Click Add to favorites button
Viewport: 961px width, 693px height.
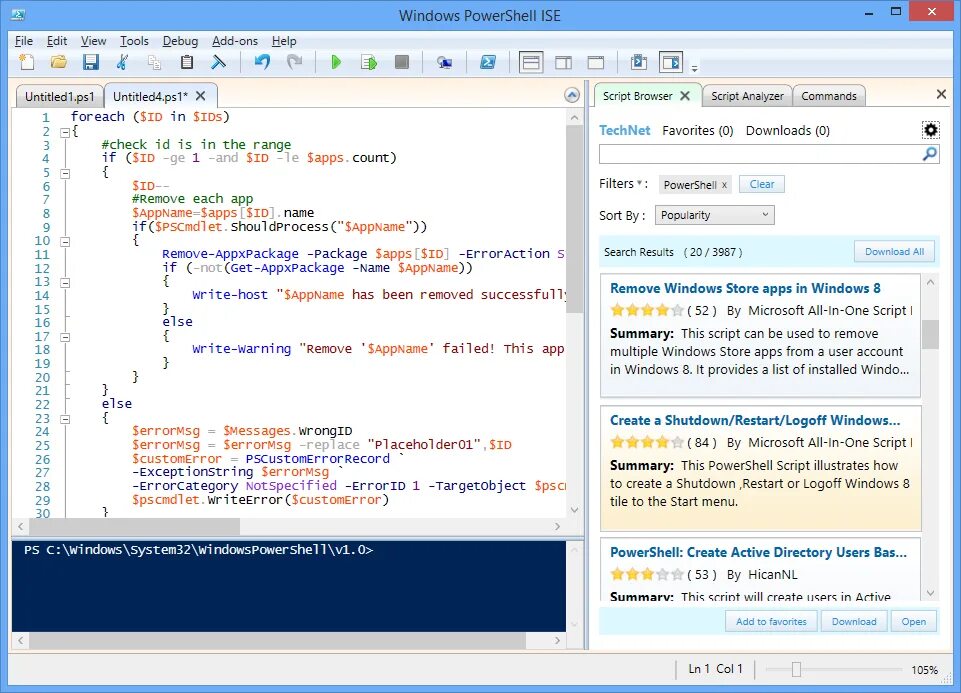click(x=771, y=621)
